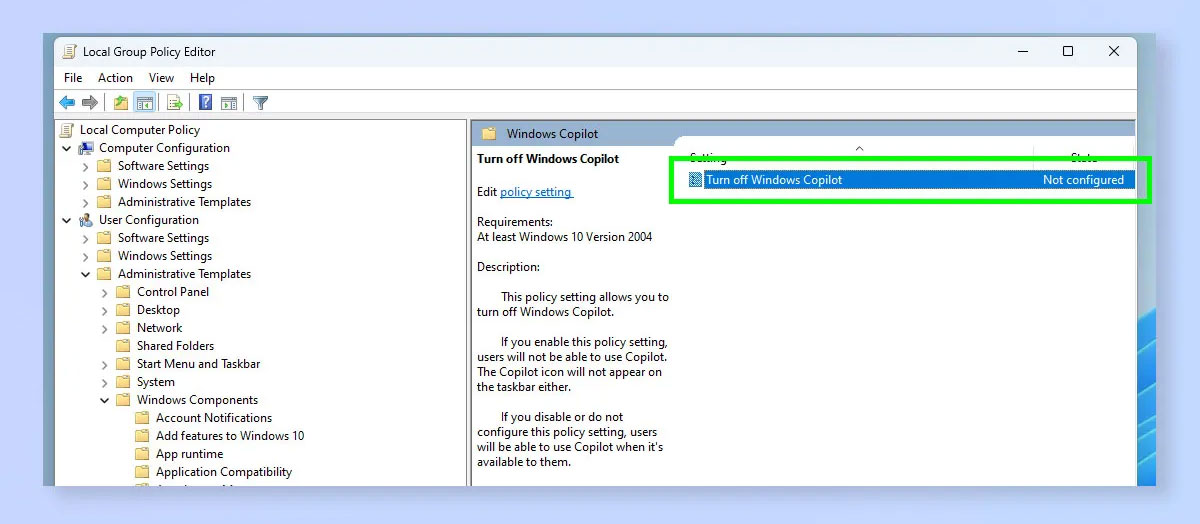Select 'Start Menu and Taskbar' label in the tree
This screenshot has height=524, width=1200.
point(198,364)
